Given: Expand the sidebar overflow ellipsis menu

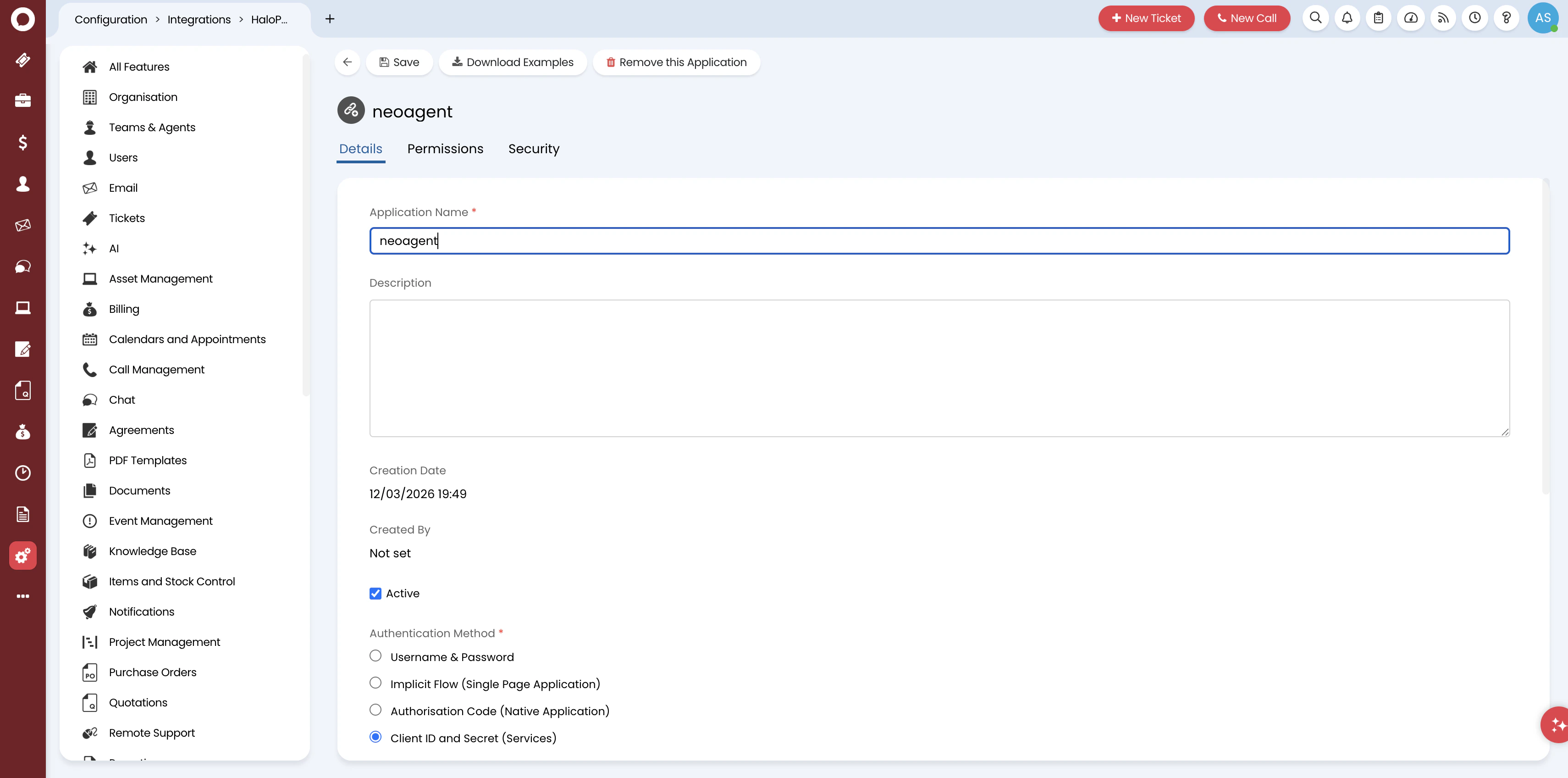Looking at the screenshot, I should 22,595.
